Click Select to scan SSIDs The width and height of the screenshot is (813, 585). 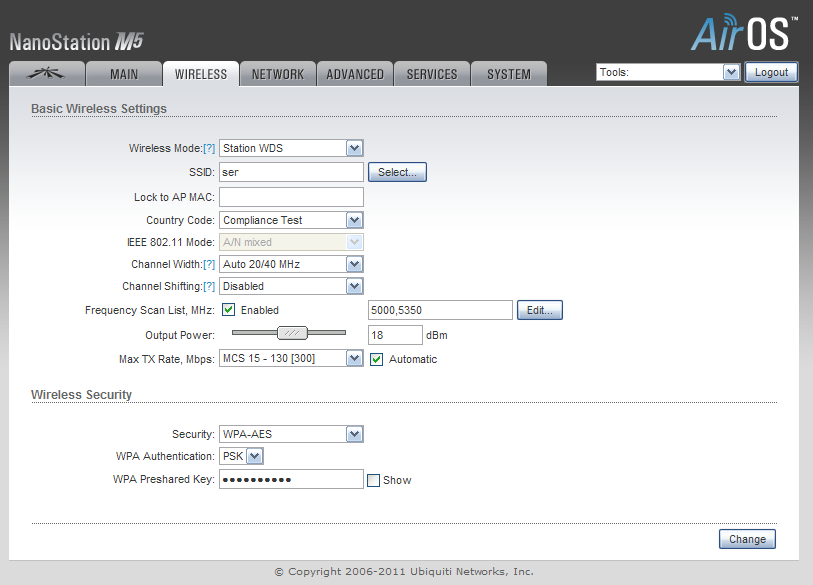(397, 172)
